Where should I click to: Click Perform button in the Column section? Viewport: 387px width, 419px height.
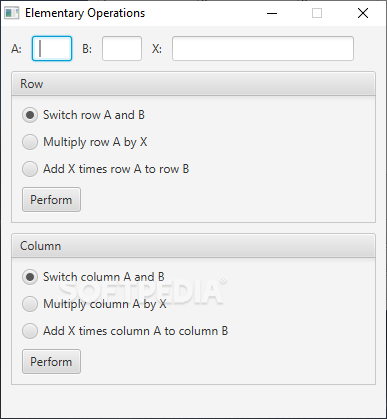tap(51, 362)
